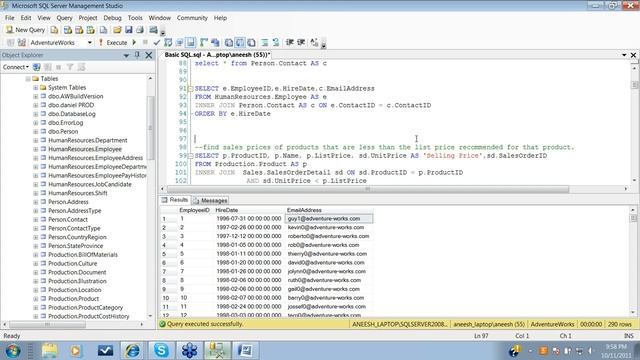Click the Open File folder icon

point(117,30)
